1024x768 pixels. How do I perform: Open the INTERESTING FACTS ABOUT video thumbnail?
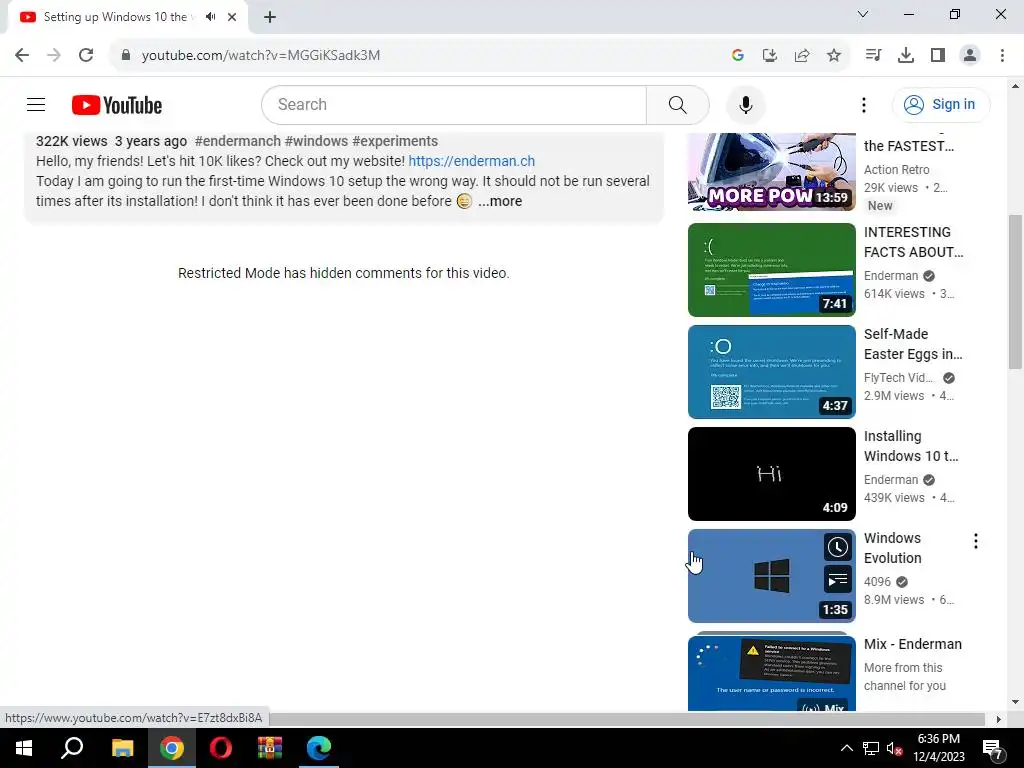771,270
